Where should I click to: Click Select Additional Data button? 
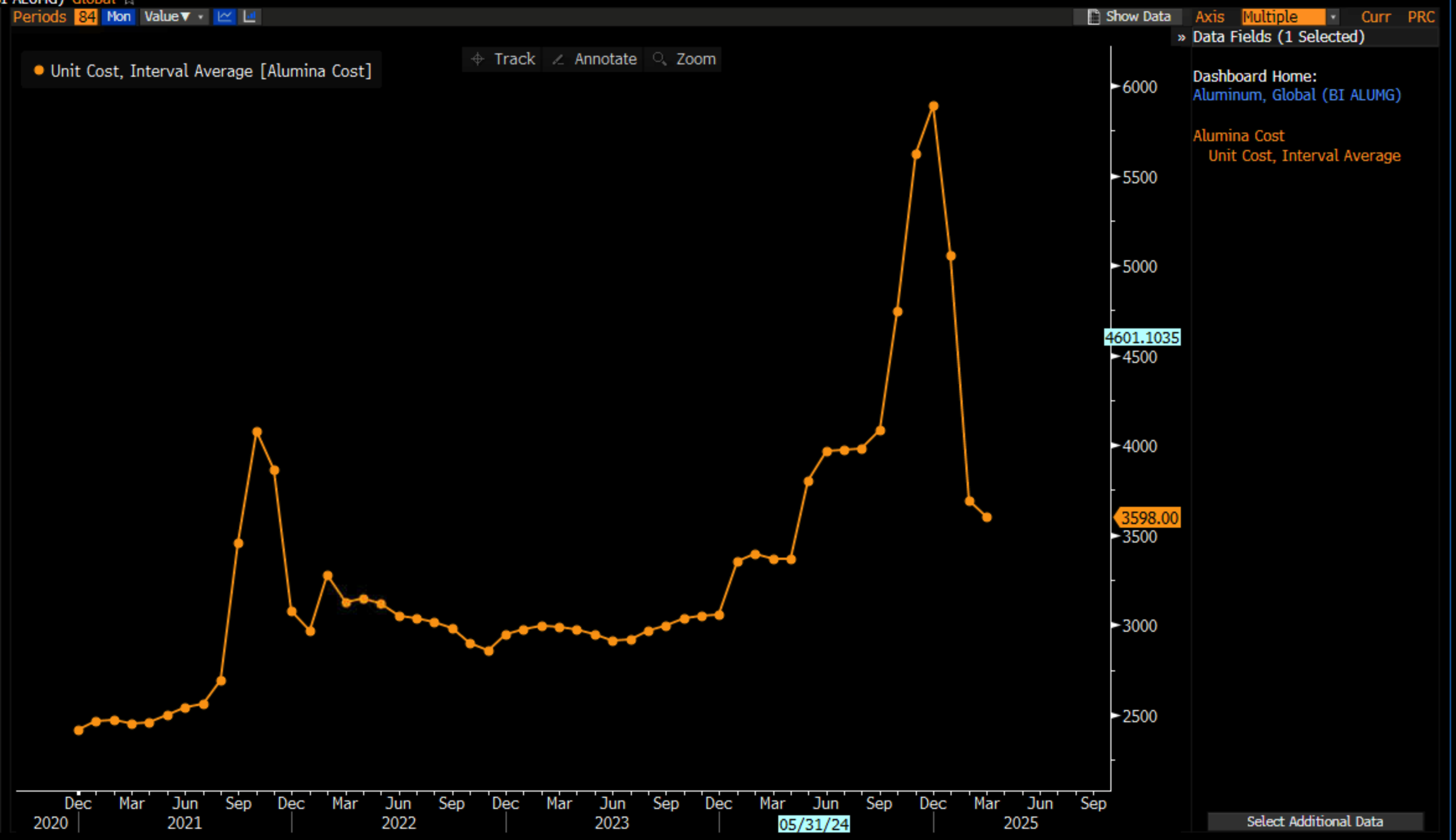pos(1314,821)
